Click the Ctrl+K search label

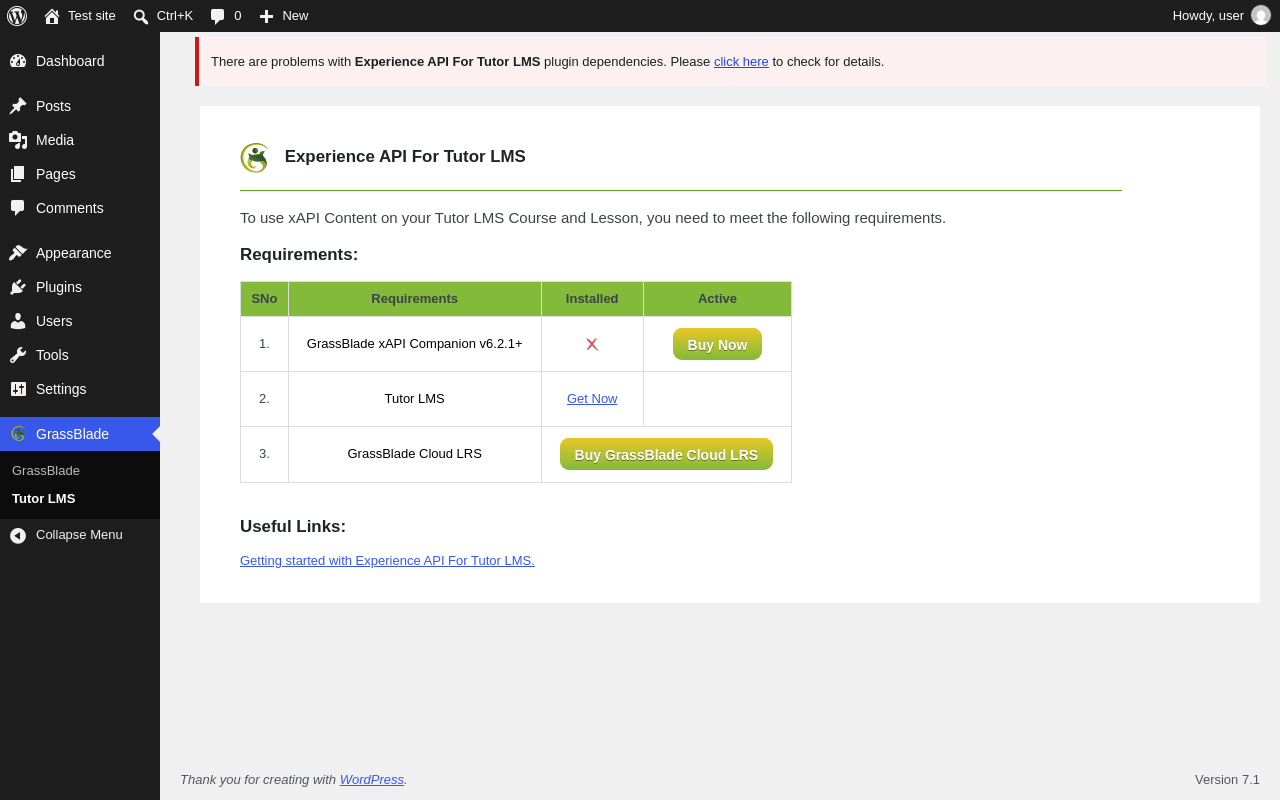[175, 15]
